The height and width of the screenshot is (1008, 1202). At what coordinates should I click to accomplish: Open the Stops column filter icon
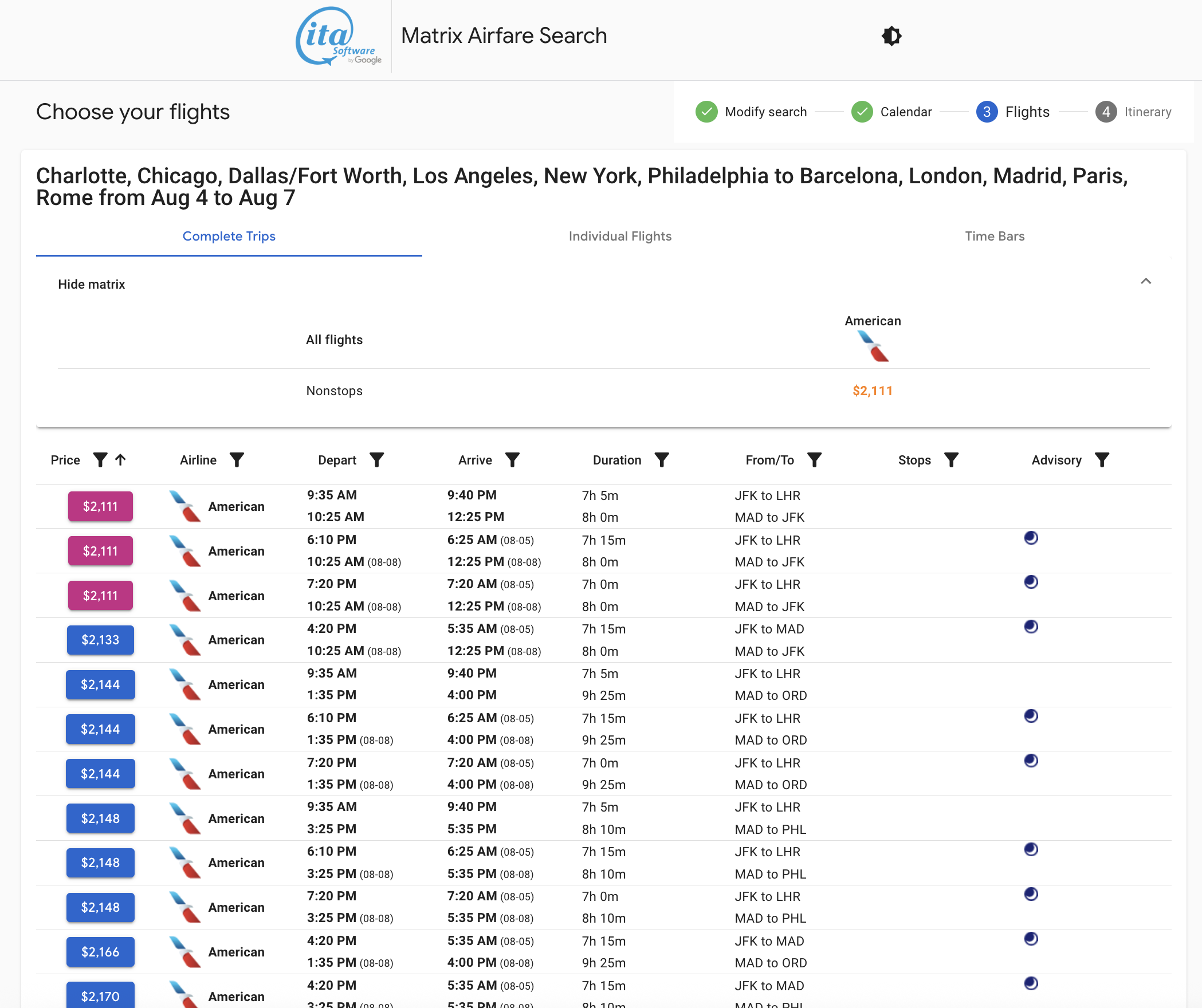(951, 460)
